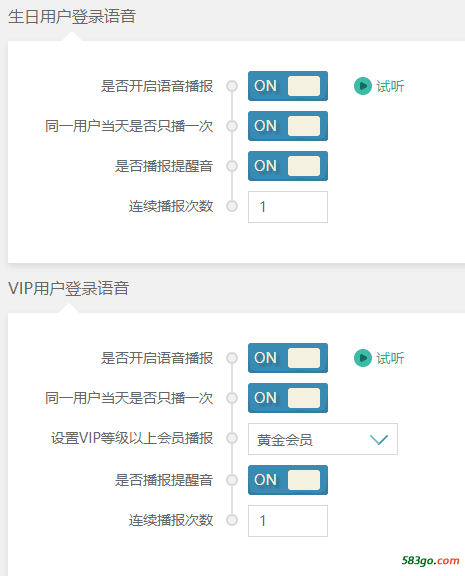
Task: Toggle VIP section 同一用户当天是否只播一次 switch
Action: [288, 398]
